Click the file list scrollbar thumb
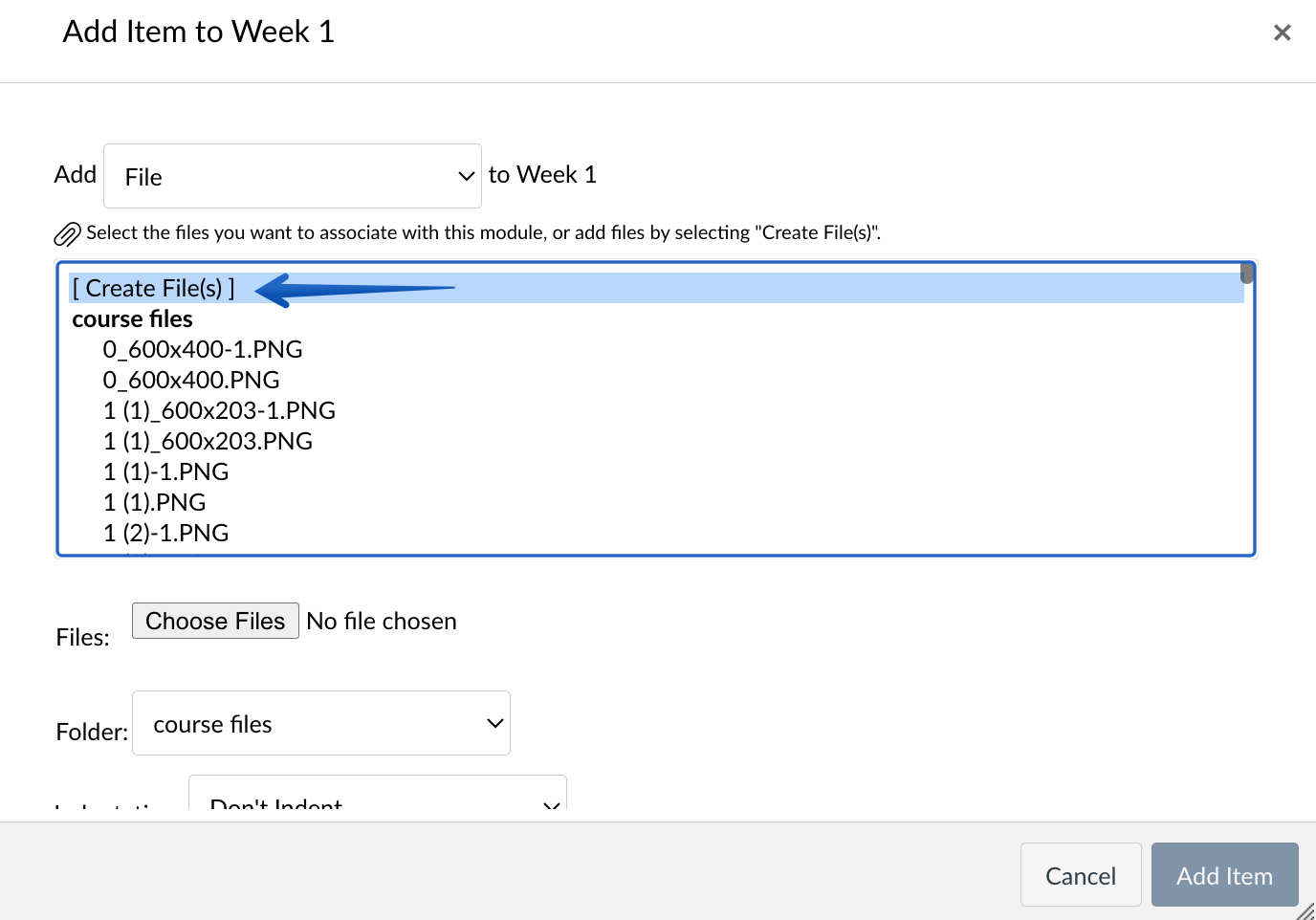Screen dimensions: 1316x920 point(1247,274)
